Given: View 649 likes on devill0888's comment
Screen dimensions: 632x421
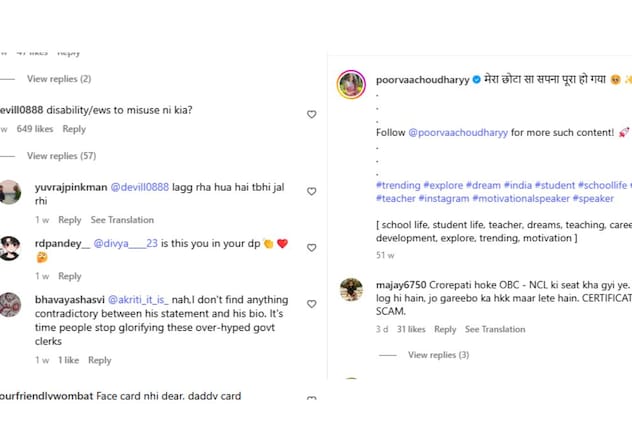Looking at the screenshot, I should pos(35,129).
